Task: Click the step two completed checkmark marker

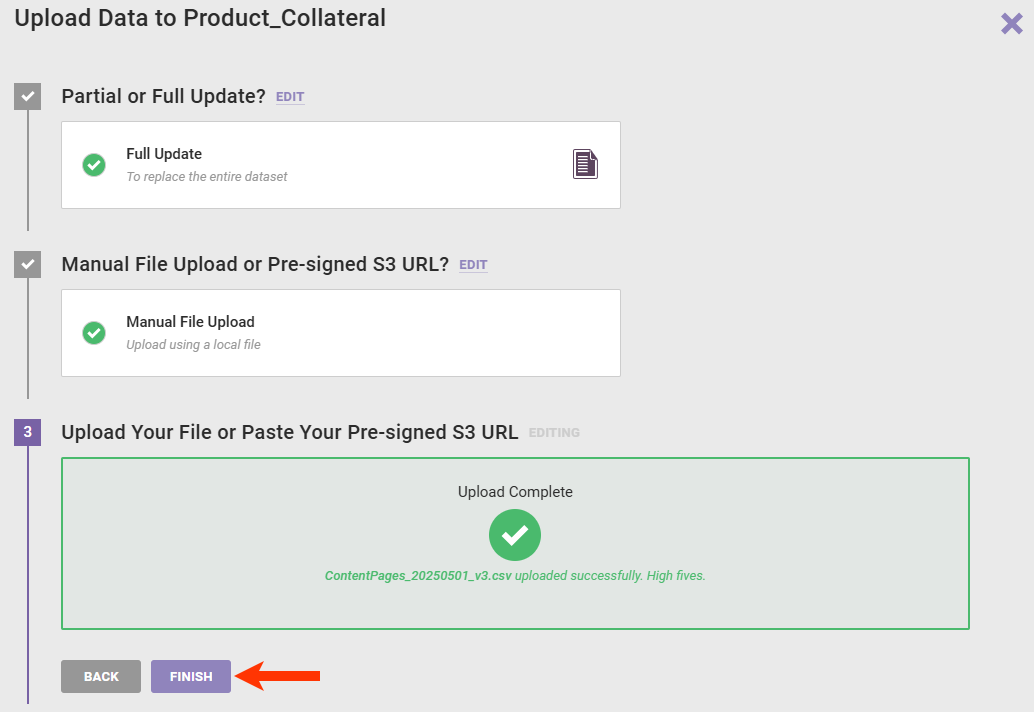Action: coord(27,265)
